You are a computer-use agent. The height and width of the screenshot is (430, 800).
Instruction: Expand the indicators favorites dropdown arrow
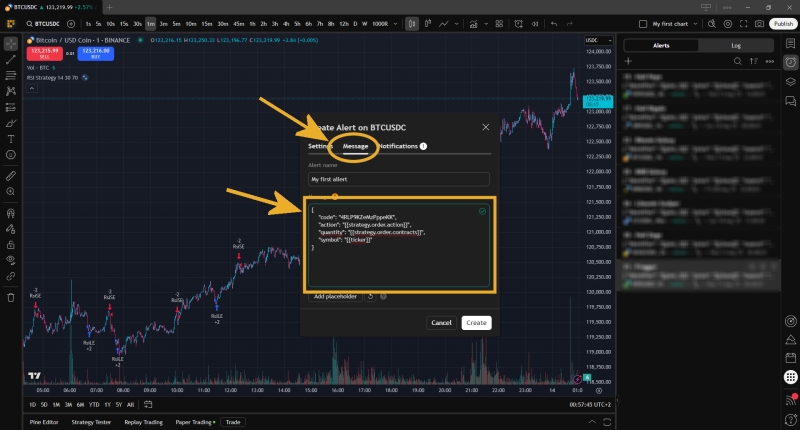click(x=486, y=24)
